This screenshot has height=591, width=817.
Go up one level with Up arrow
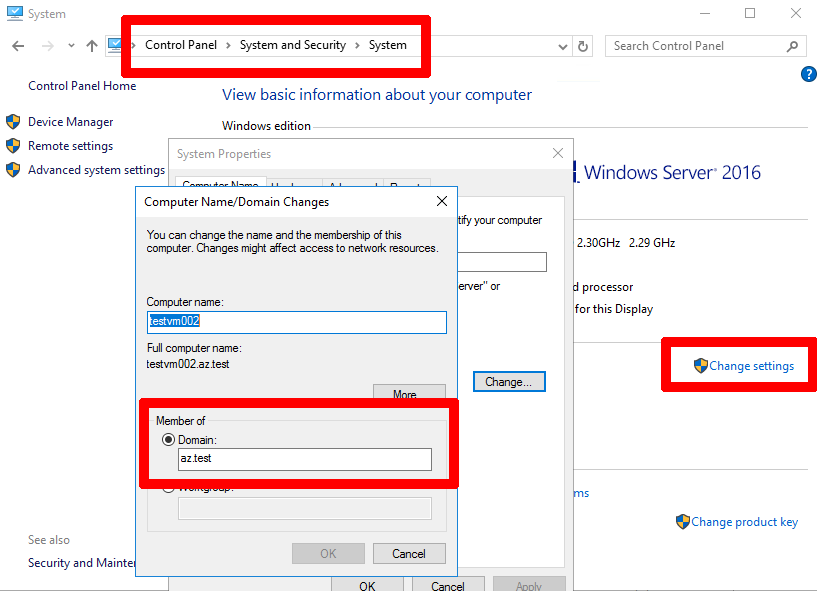pyautogui.click(x=92, y=46)
